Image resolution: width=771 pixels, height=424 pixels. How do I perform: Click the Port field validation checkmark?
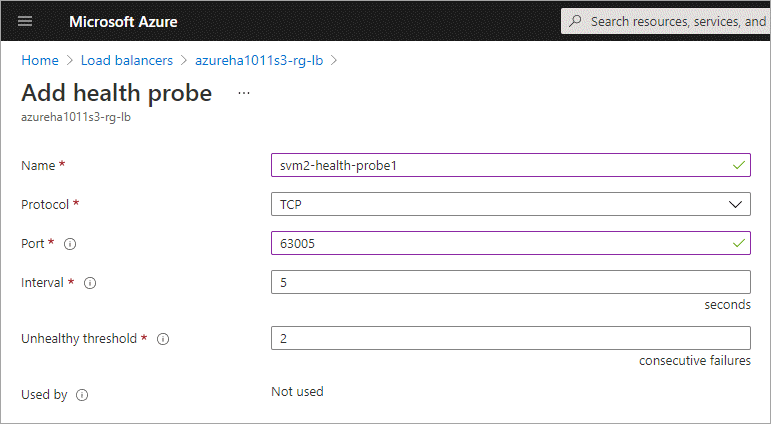(738, 242)
